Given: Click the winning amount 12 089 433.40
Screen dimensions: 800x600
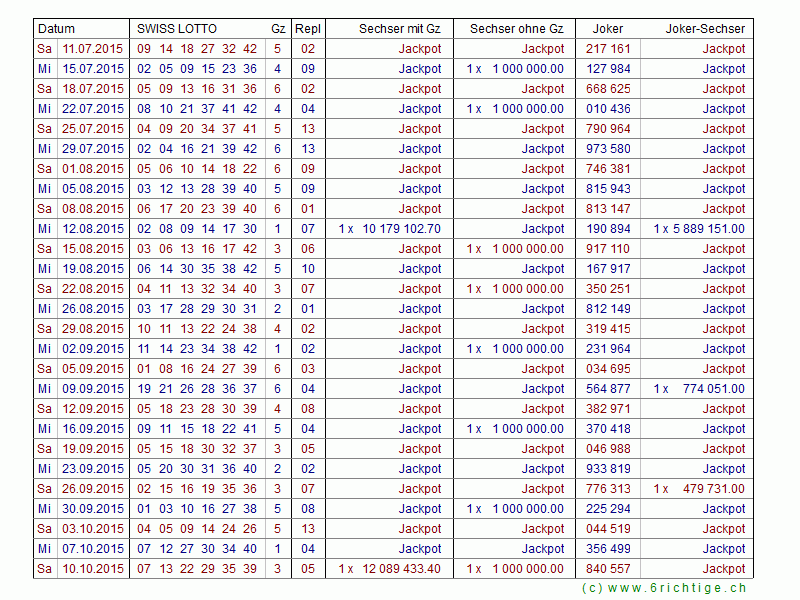Looking at the screenshot, I should pos(401,569).
